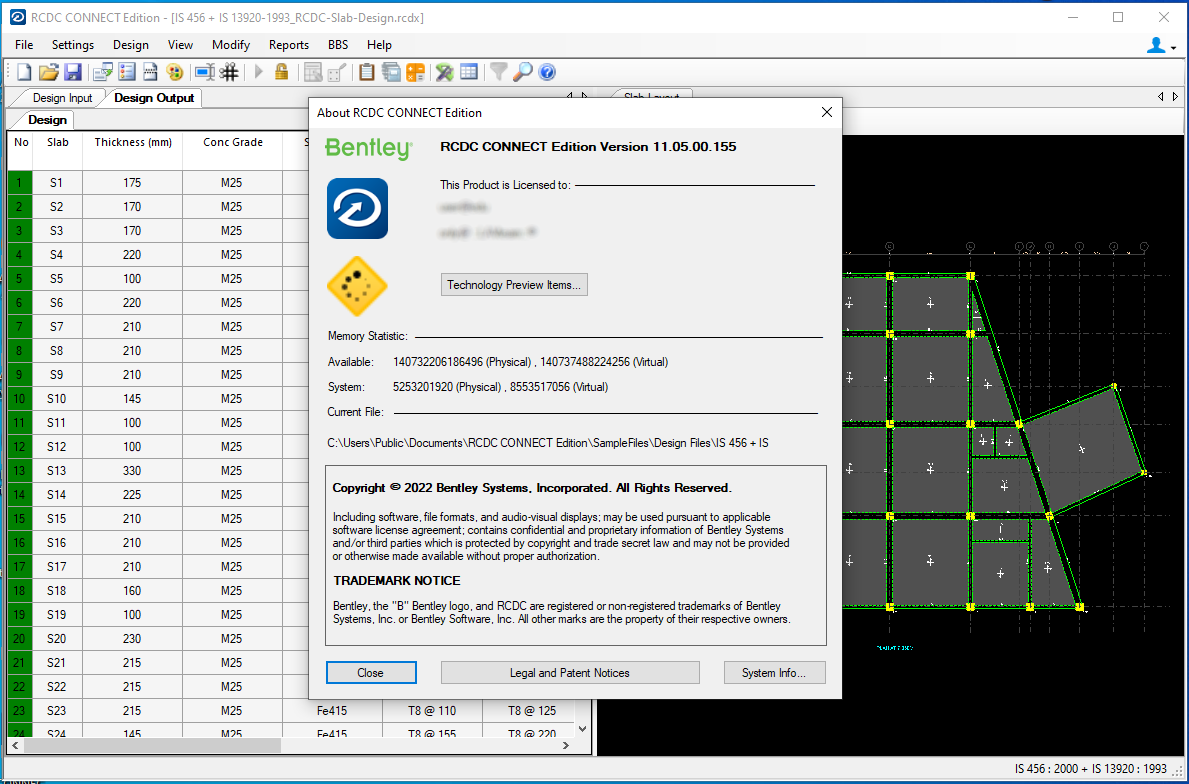Click the colored bullet list toolbar icon
This screenshot has height=784, width=1189.
pos(127,72)
